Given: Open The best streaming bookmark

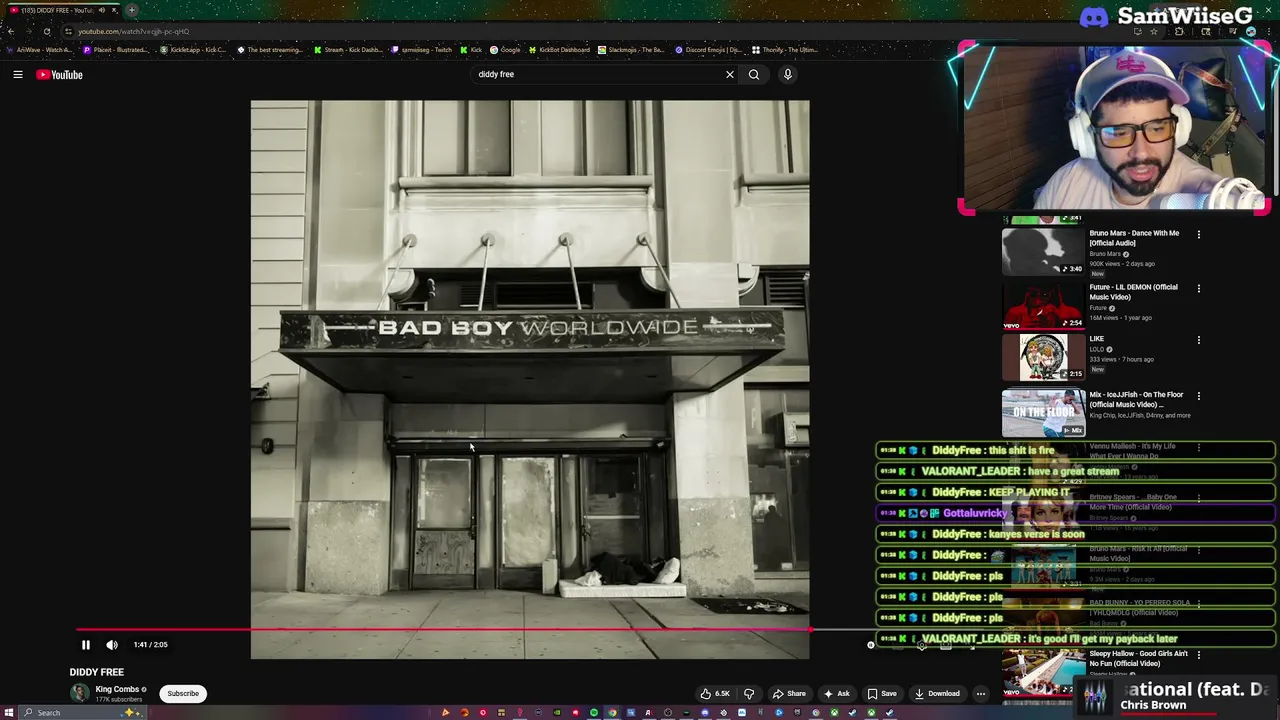Looking at the screenshot, I should click(x=270, y=50).
